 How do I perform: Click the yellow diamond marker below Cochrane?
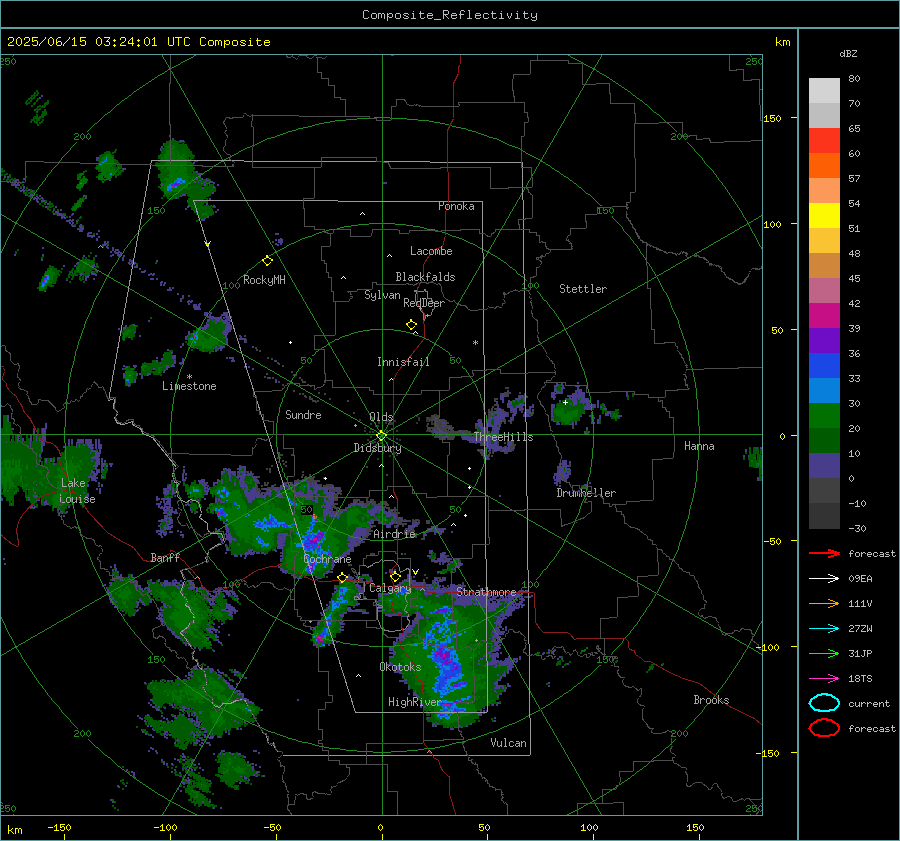(x=343, y=578)
